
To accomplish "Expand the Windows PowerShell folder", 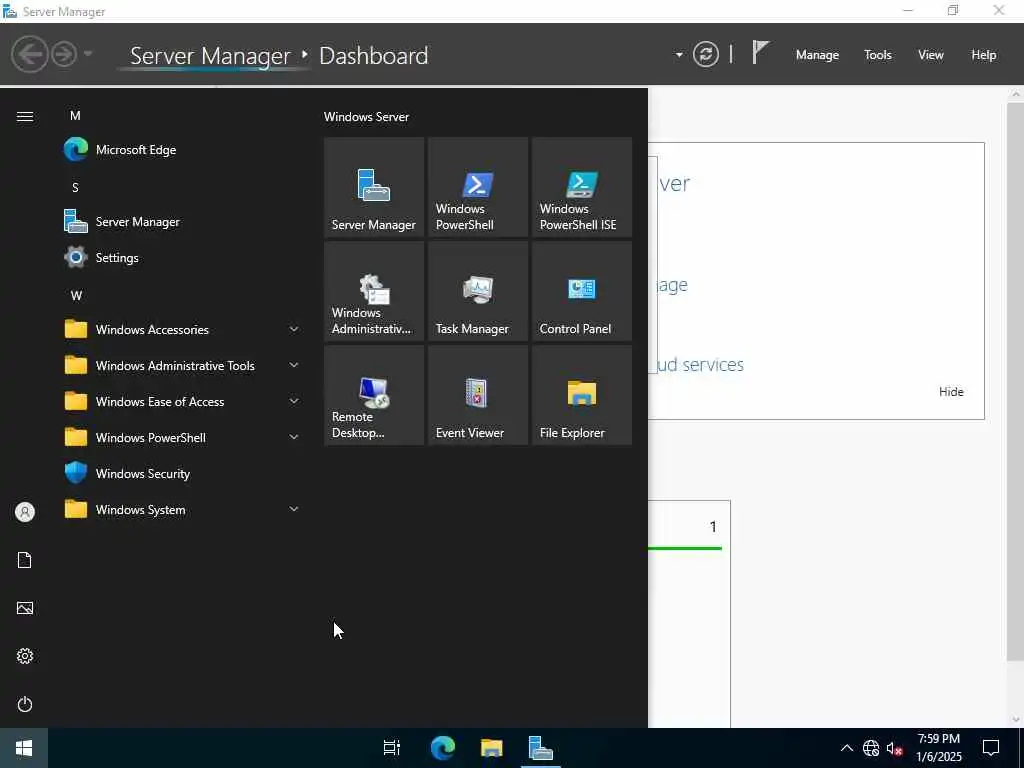I will 182,437.
